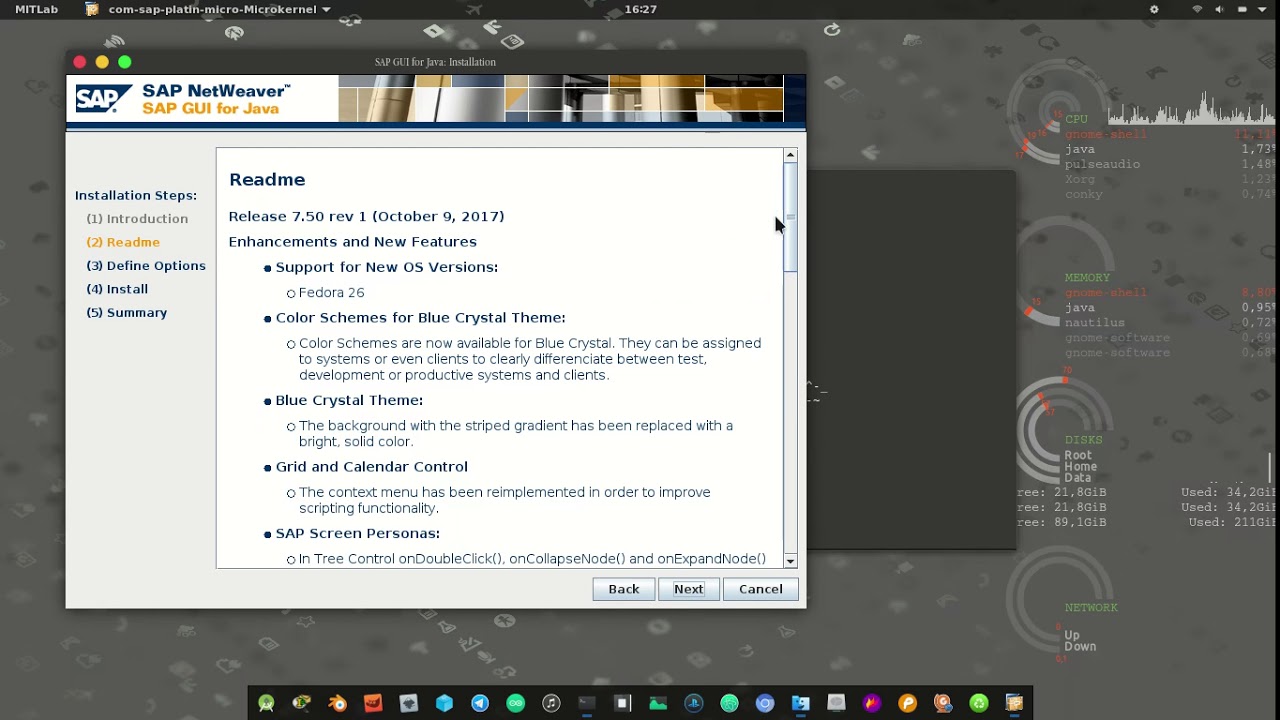The height and width of the screenshot is (720, 1280).
Task: Click the Readme scrollbar down arrow
Action: tap(790, 561)
